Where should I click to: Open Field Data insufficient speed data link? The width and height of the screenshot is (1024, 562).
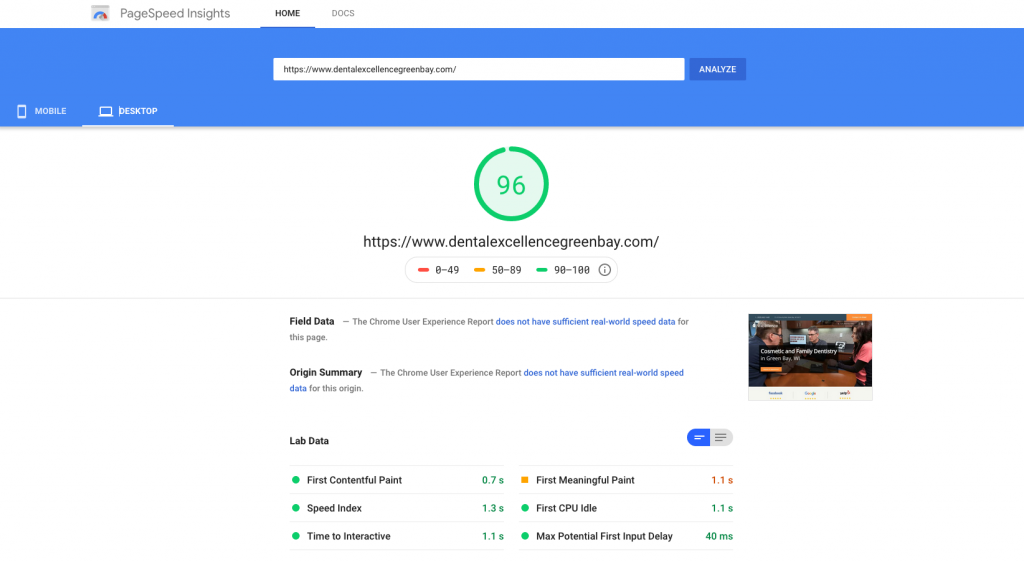(585, 322)
